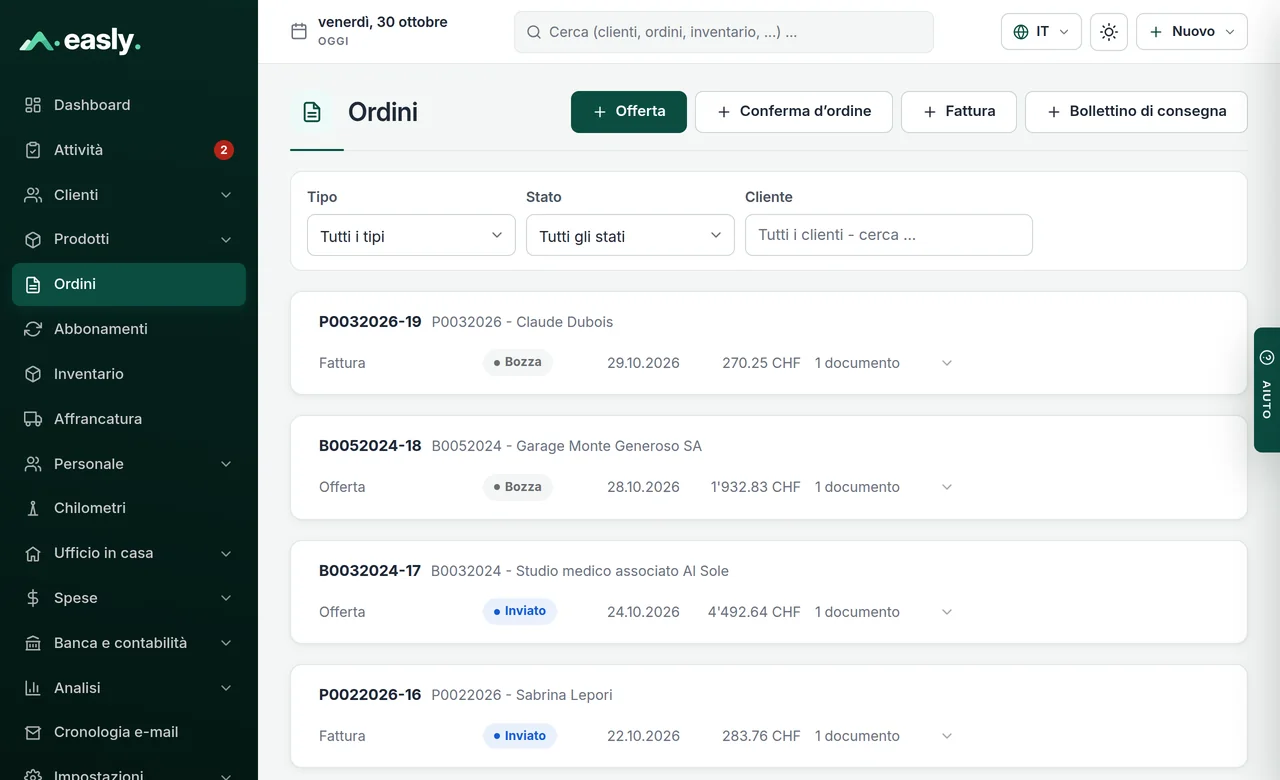Image resolution: width=1280 pixels, height=780 pixels.
Task: Open the Abbonamenti sidebar item
Action: 129,329
